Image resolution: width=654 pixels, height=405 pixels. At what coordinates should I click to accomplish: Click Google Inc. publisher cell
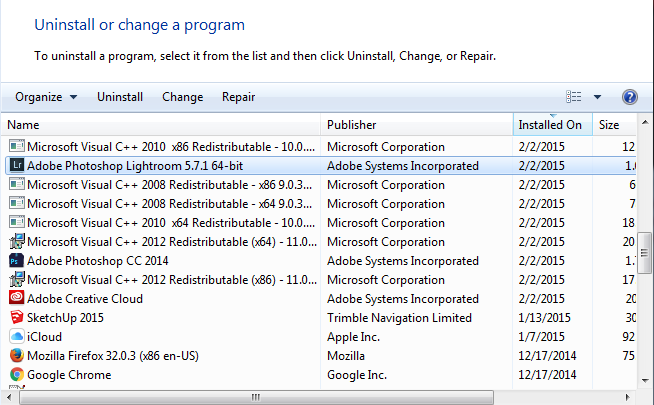coord(357,375)
